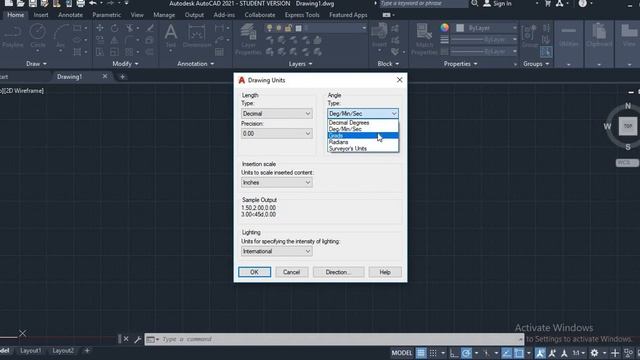
Task: Expand the Modify panel
Action: tap(125, 64)
